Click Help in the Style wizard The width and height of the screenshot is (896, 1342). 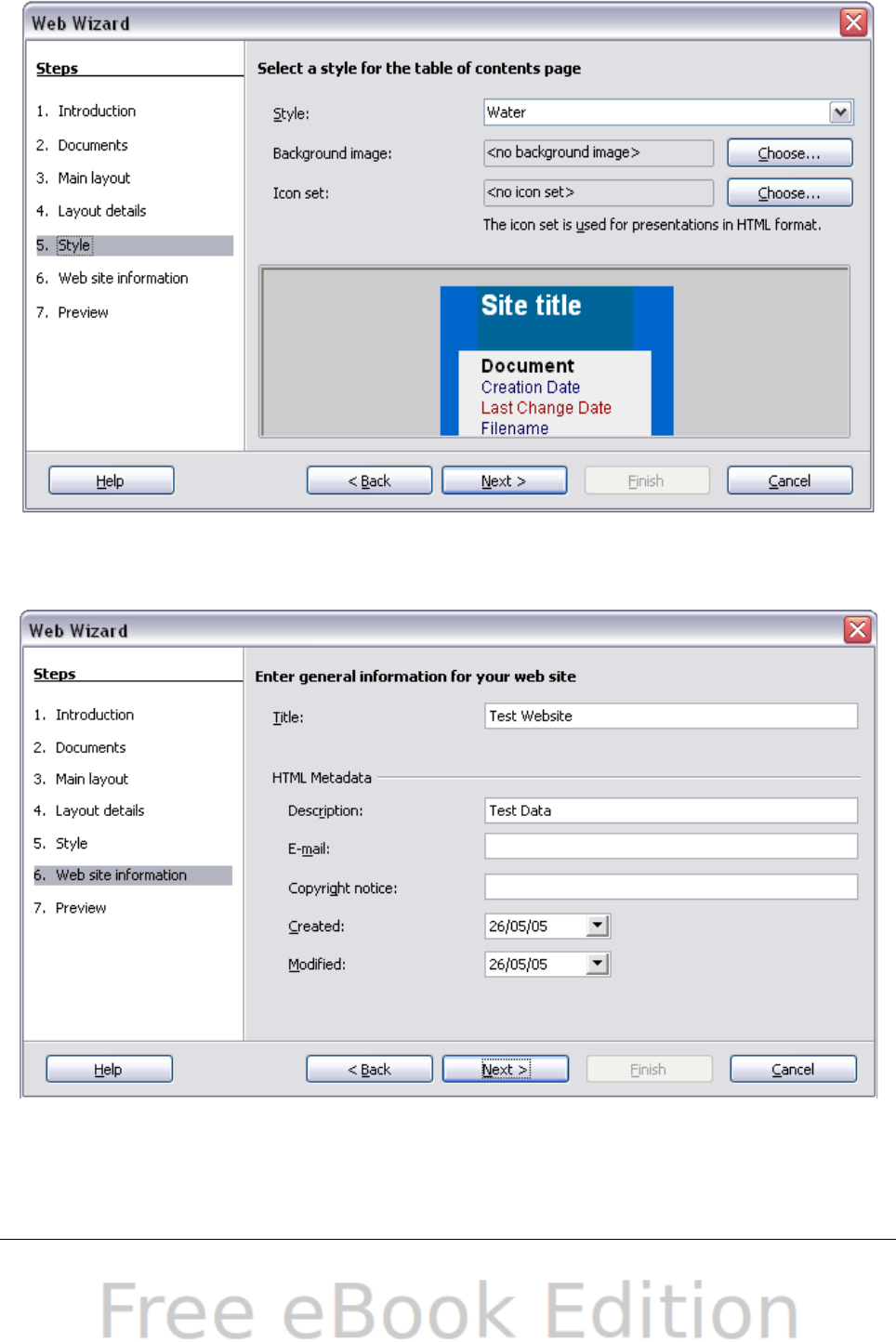tap(111, 480)
